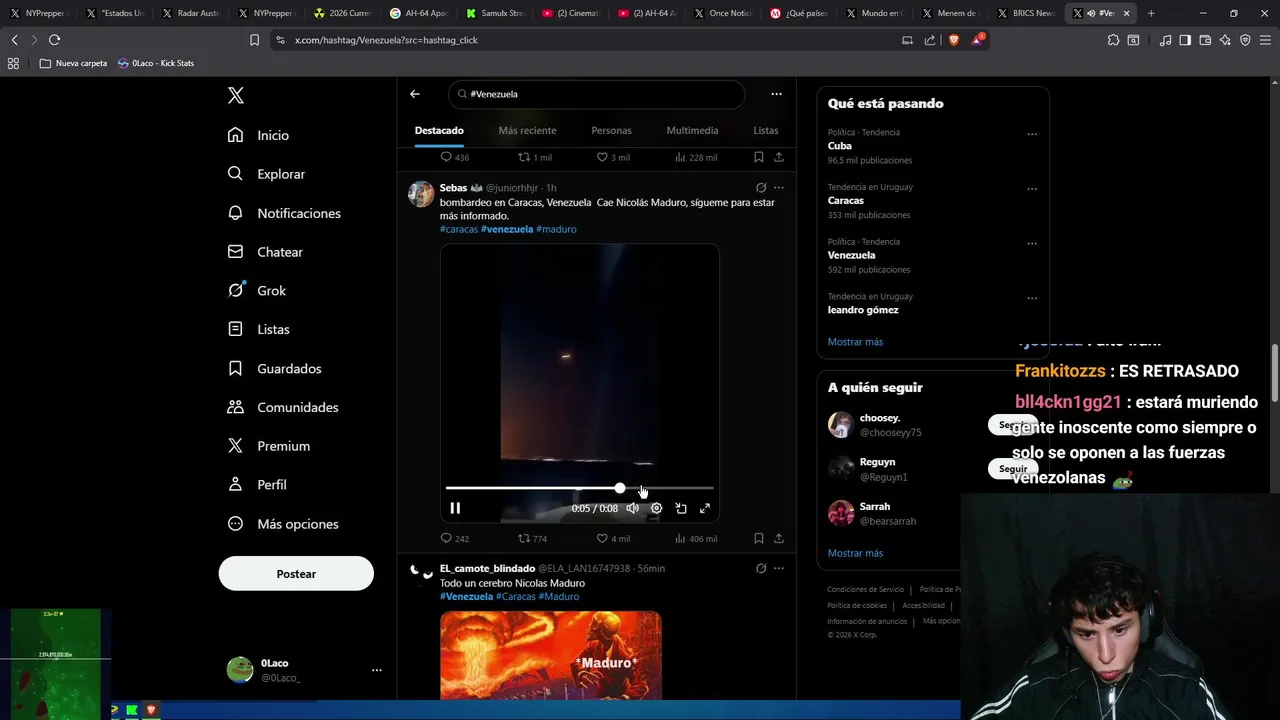The height and width of the screenshot is (720, 1280).
Task: Open video playback settings gear
Action: [x=656, y=508]
